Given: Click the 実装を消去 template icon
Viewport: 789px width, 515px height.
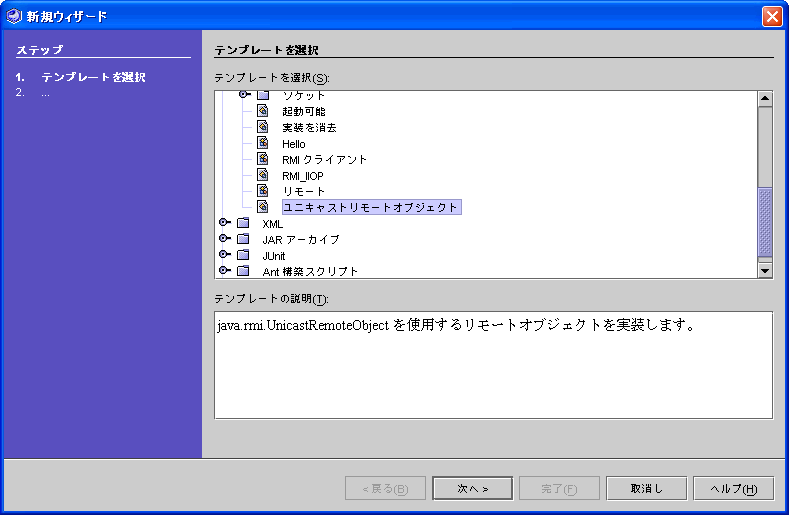Looking at the screenshot, I should pos(263,127).
